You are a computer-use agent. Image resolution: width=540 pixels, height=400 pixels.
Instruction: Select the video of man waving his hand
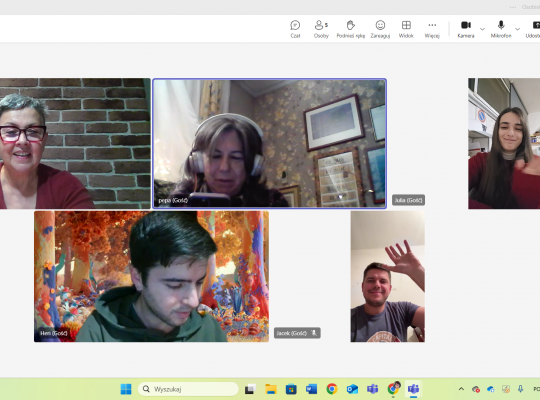tap(387, 276)
